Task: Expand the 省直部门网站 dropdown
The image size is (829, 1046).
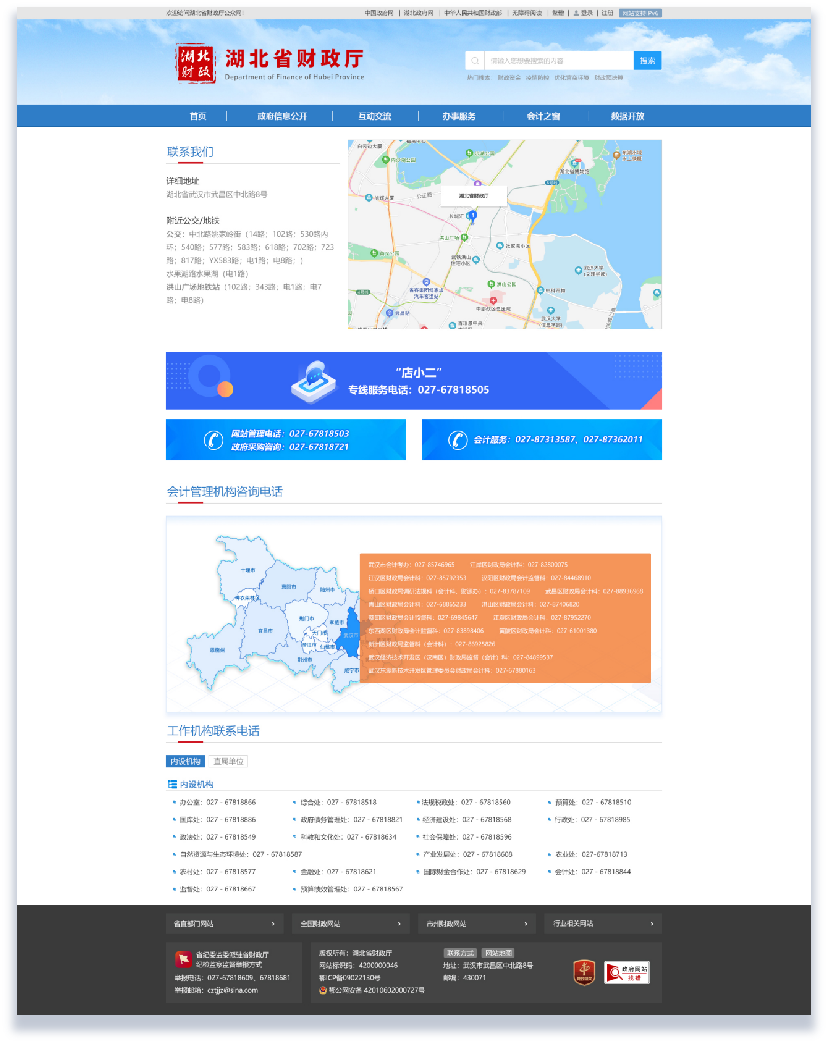Action: 225,923
